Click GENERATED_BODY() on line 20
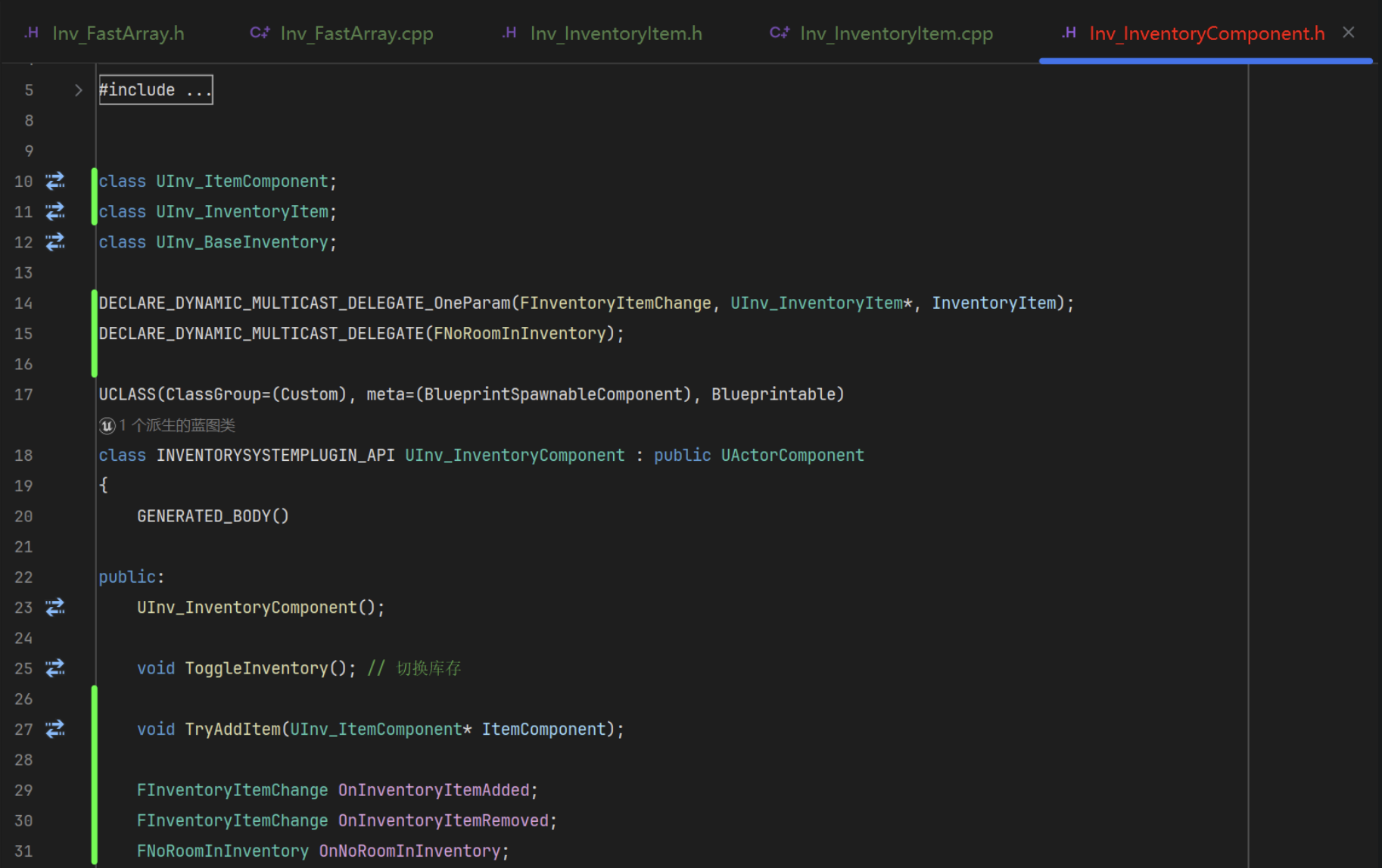1382x868 pixels. pos(213,516)
